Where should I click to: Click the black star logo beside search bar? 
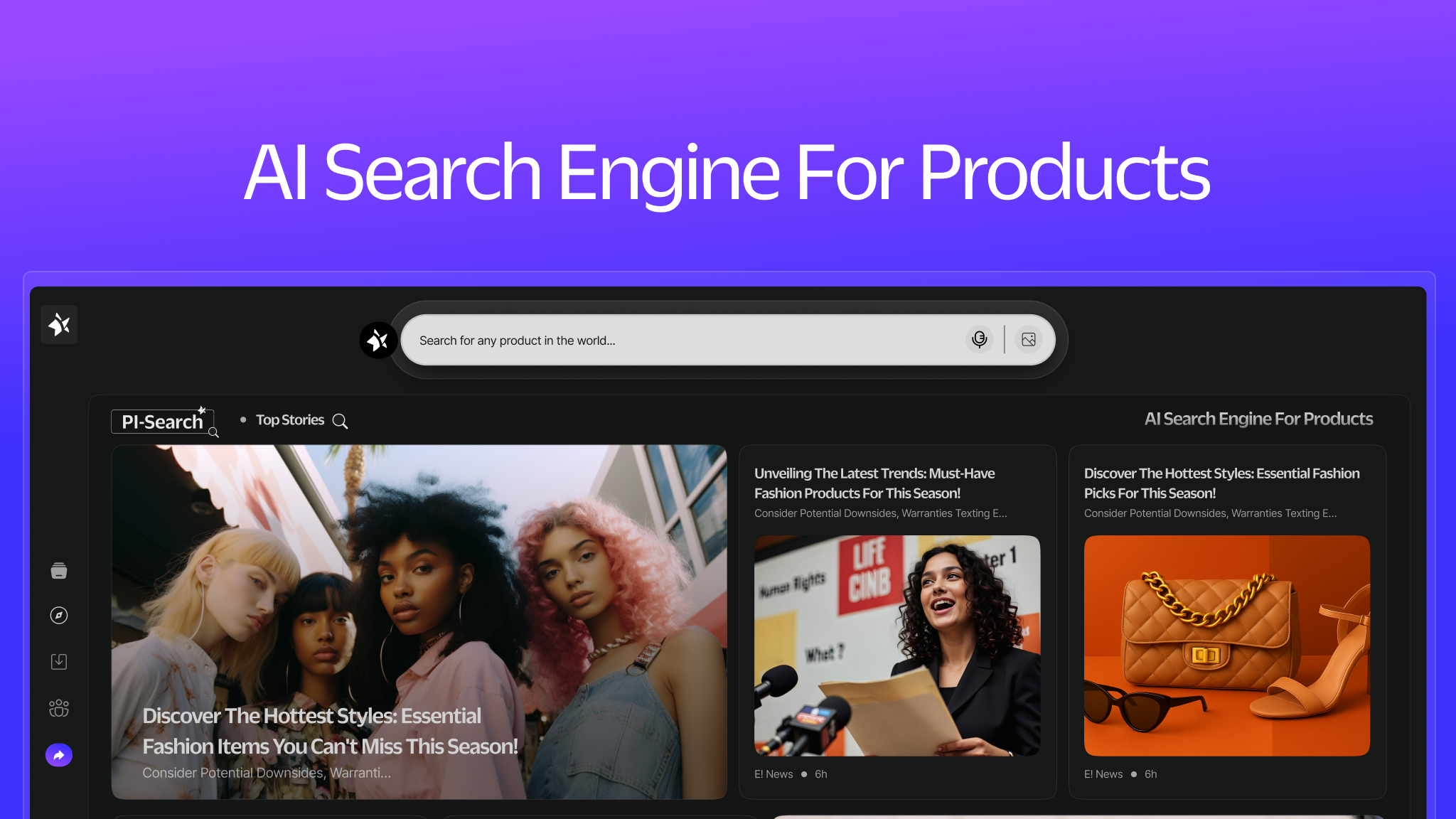(x=378, y=341)
